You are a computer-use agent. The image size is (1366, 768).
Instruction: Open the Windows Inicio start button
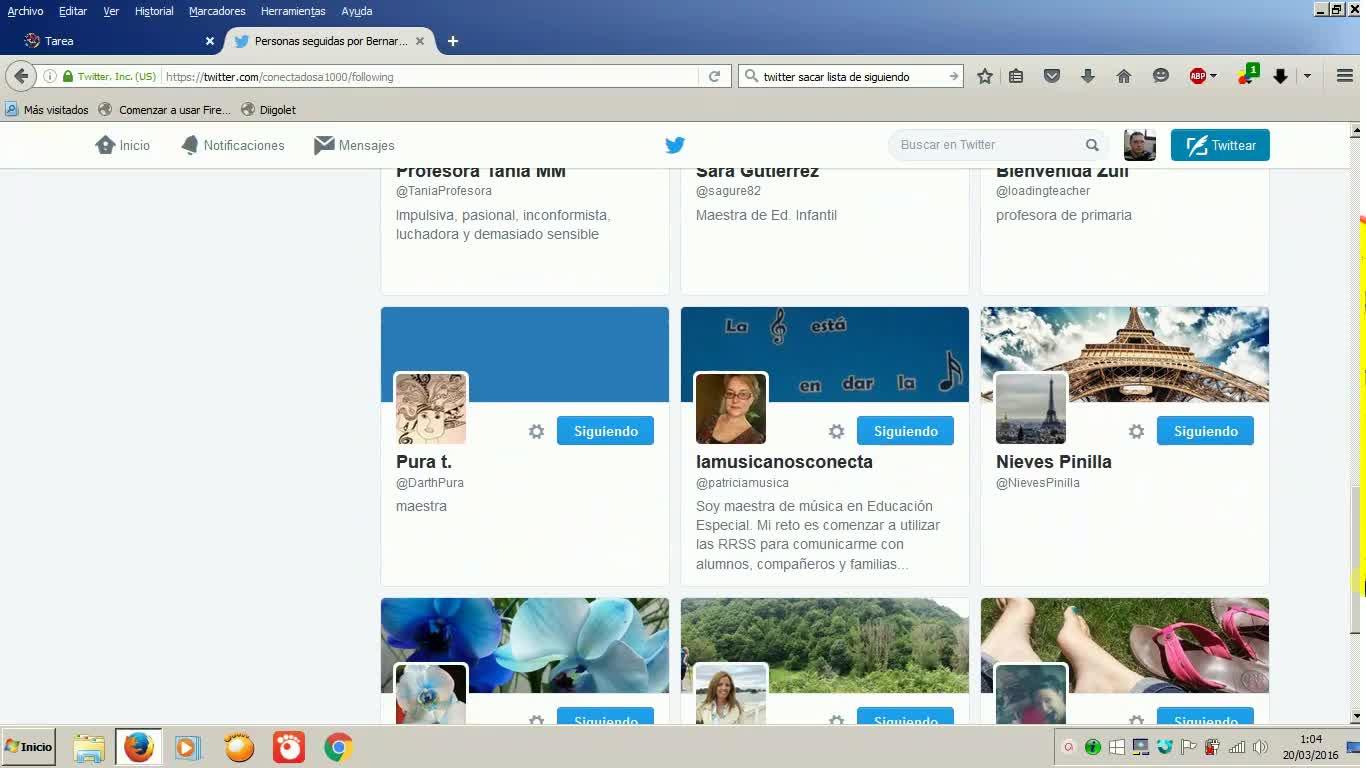click(x=29, y=747)
